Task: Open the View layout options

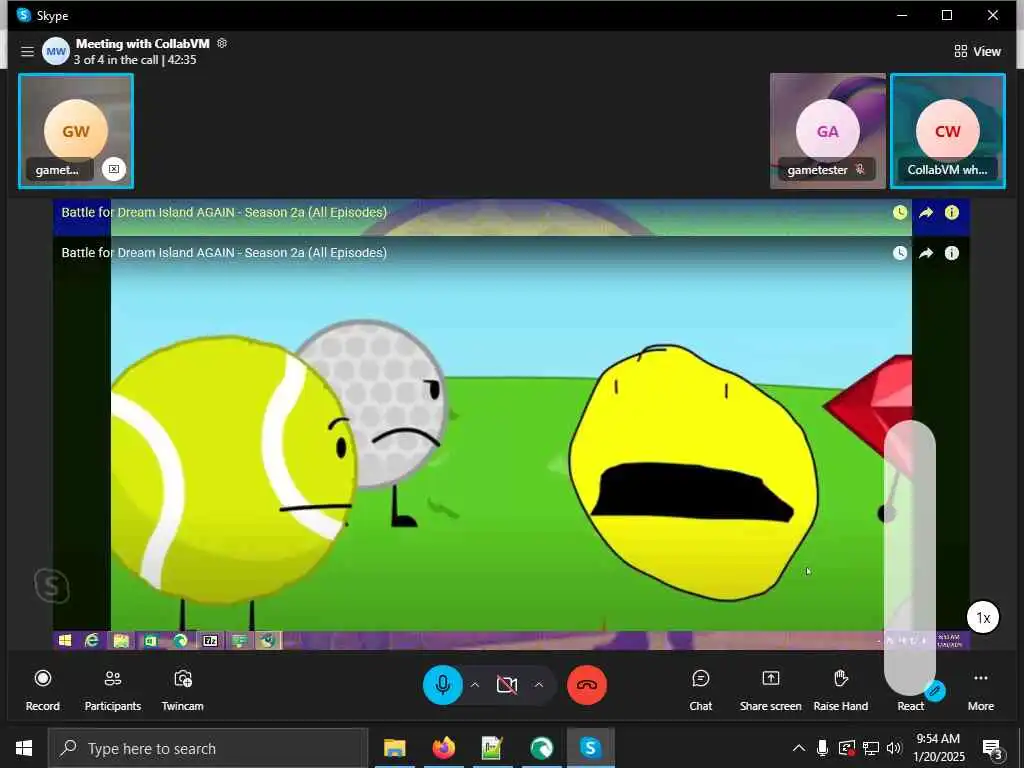Action: (977, 51)
